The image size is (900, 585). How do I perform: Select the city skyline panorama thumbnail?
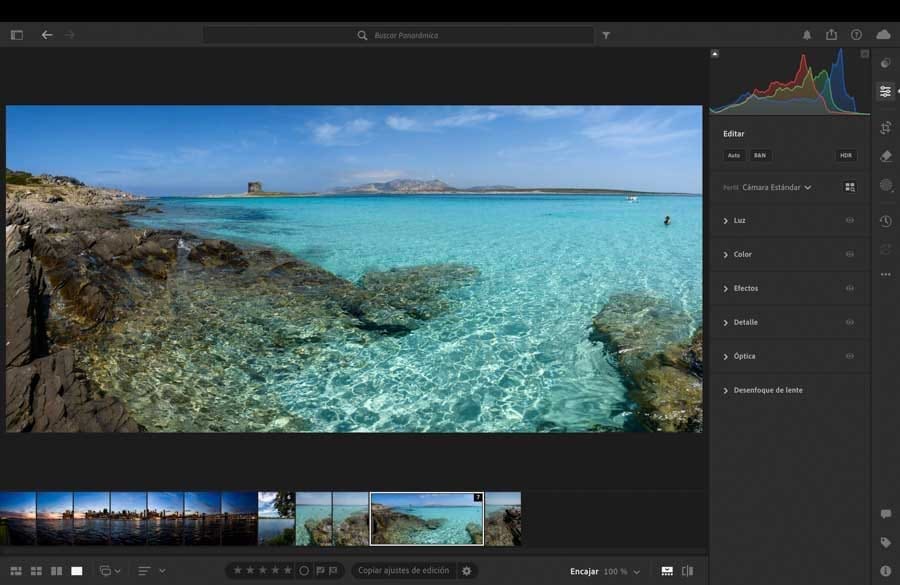(128, 518)
